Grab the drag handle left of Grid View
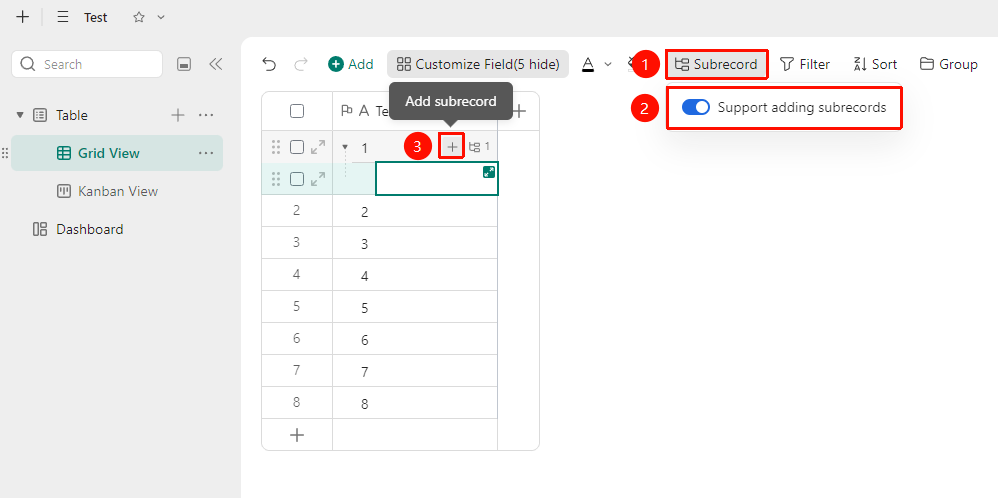Viewport: 998px width, 498px height. tap(5, 153)
